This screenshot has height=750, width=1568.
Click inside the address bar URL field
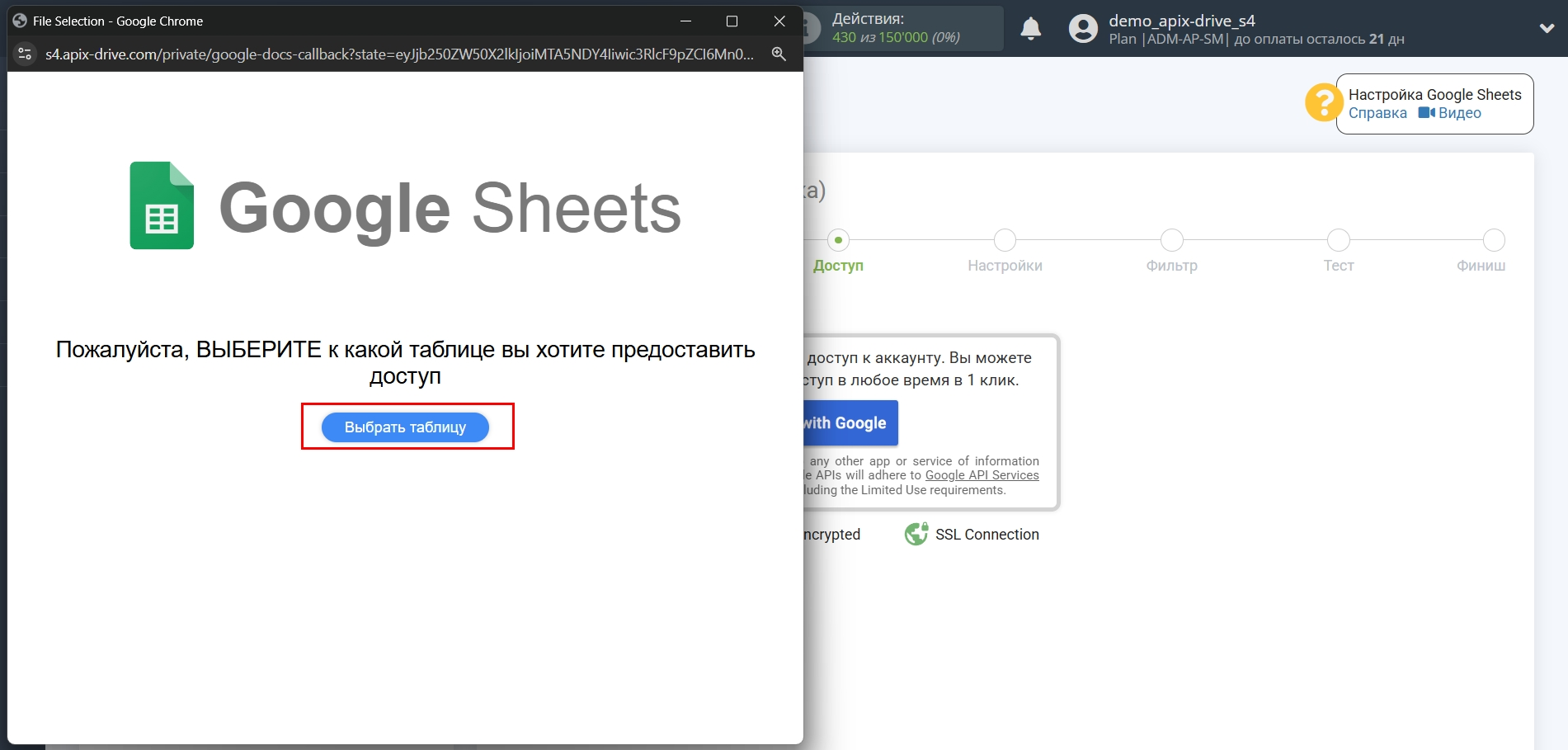tap(396, 54)
